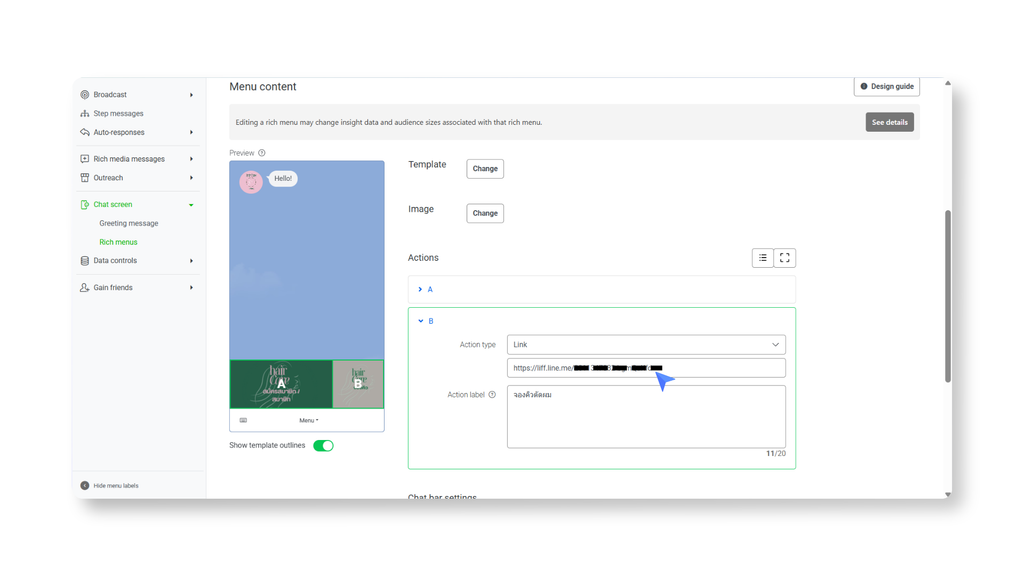This screenshot has width=1024, height=576.
Task: Click the Outreach icon
Action: [x=85, y=178]
